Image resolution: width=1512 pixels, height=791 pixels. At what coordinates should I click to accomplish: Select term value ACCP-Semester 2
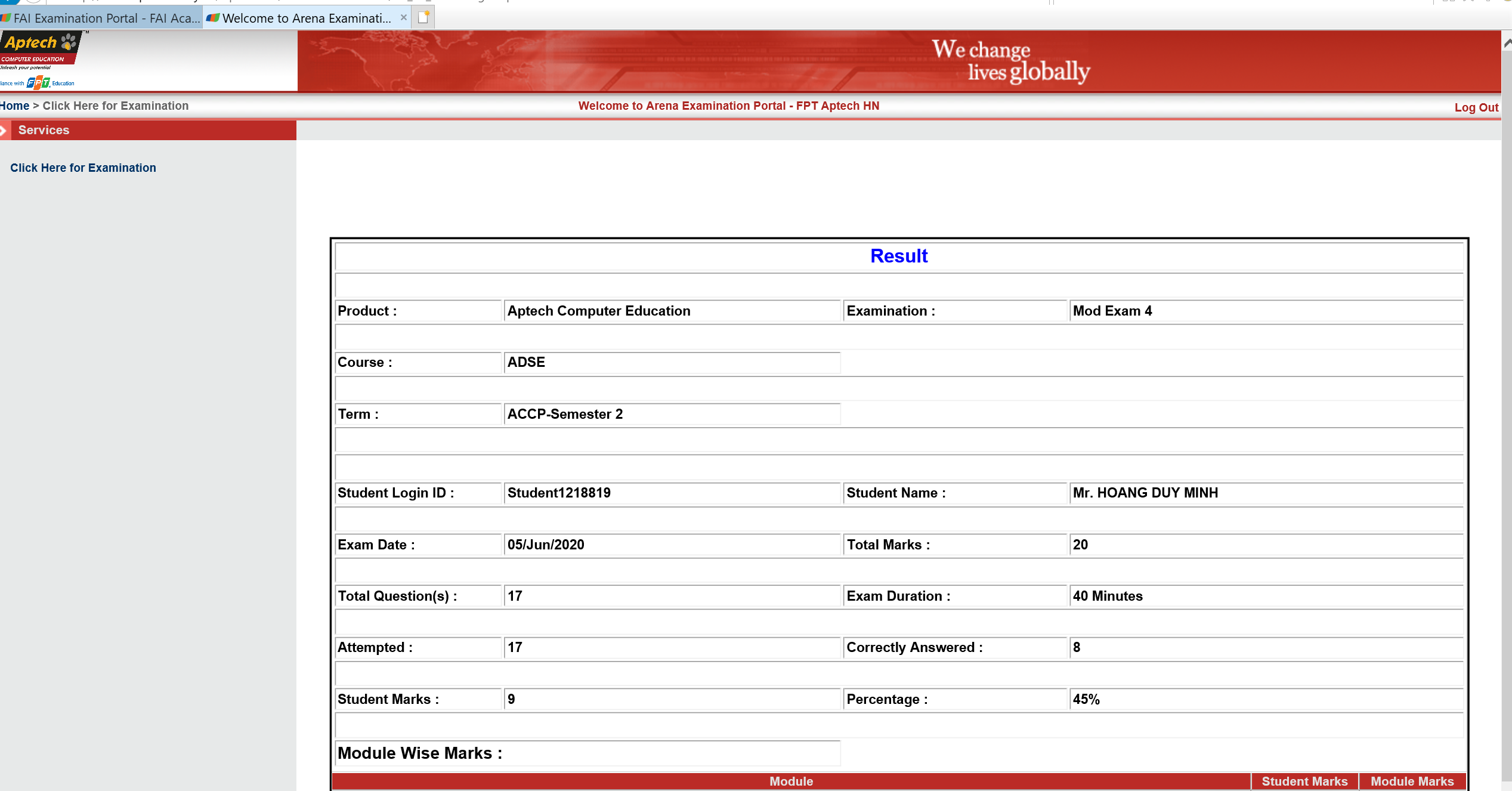(565, 414)
